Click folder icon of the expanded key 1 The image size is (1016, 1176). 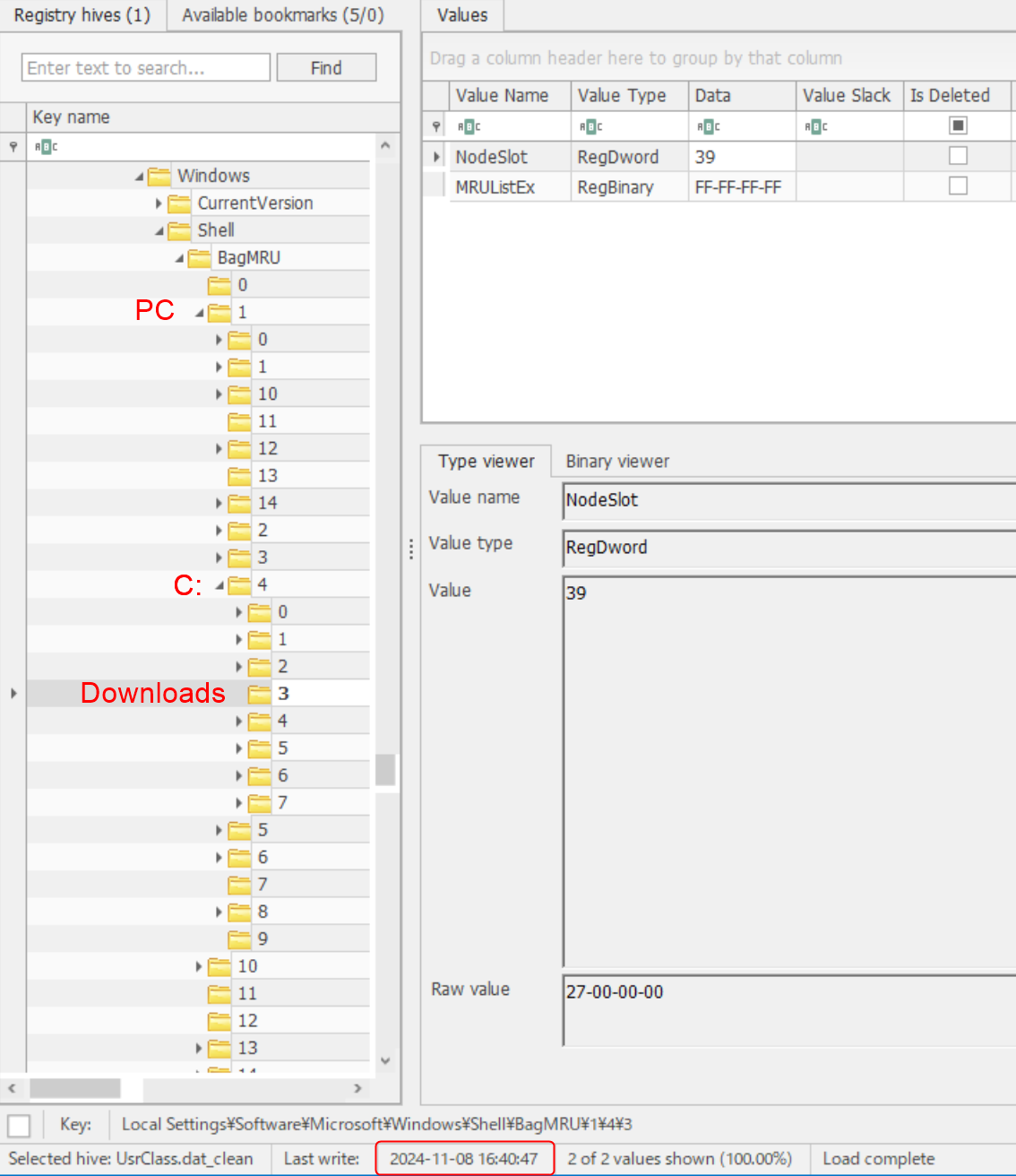click(220, 313)
